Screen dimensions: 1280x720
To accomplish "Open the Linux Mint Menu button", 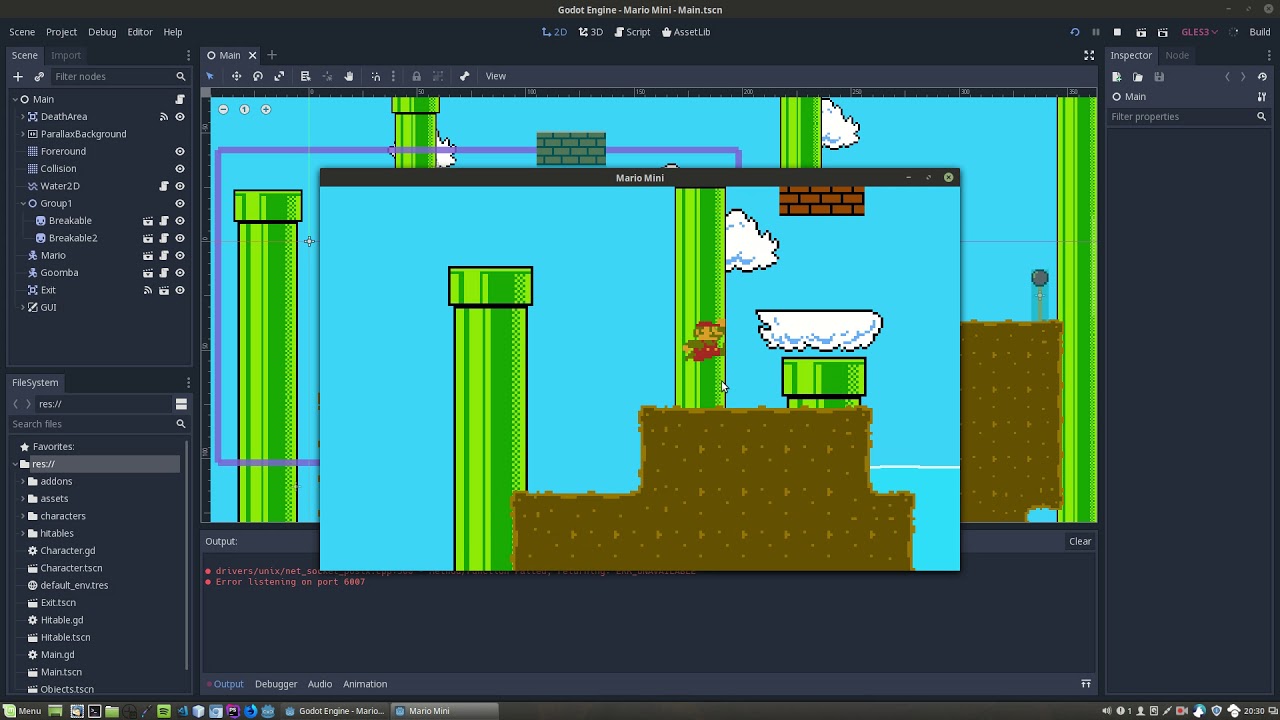I will 22,711.
